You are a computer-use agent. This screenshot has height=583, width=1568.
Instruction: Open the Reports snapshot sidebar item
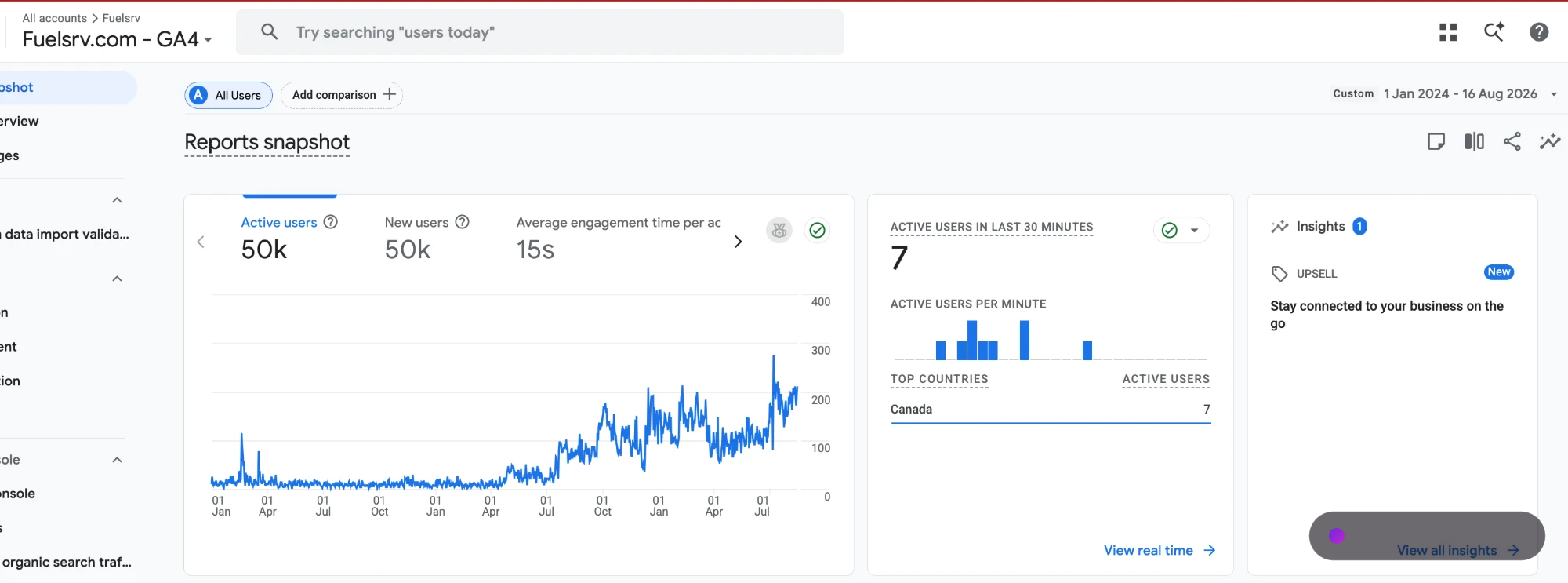click(x=68, y=88)
